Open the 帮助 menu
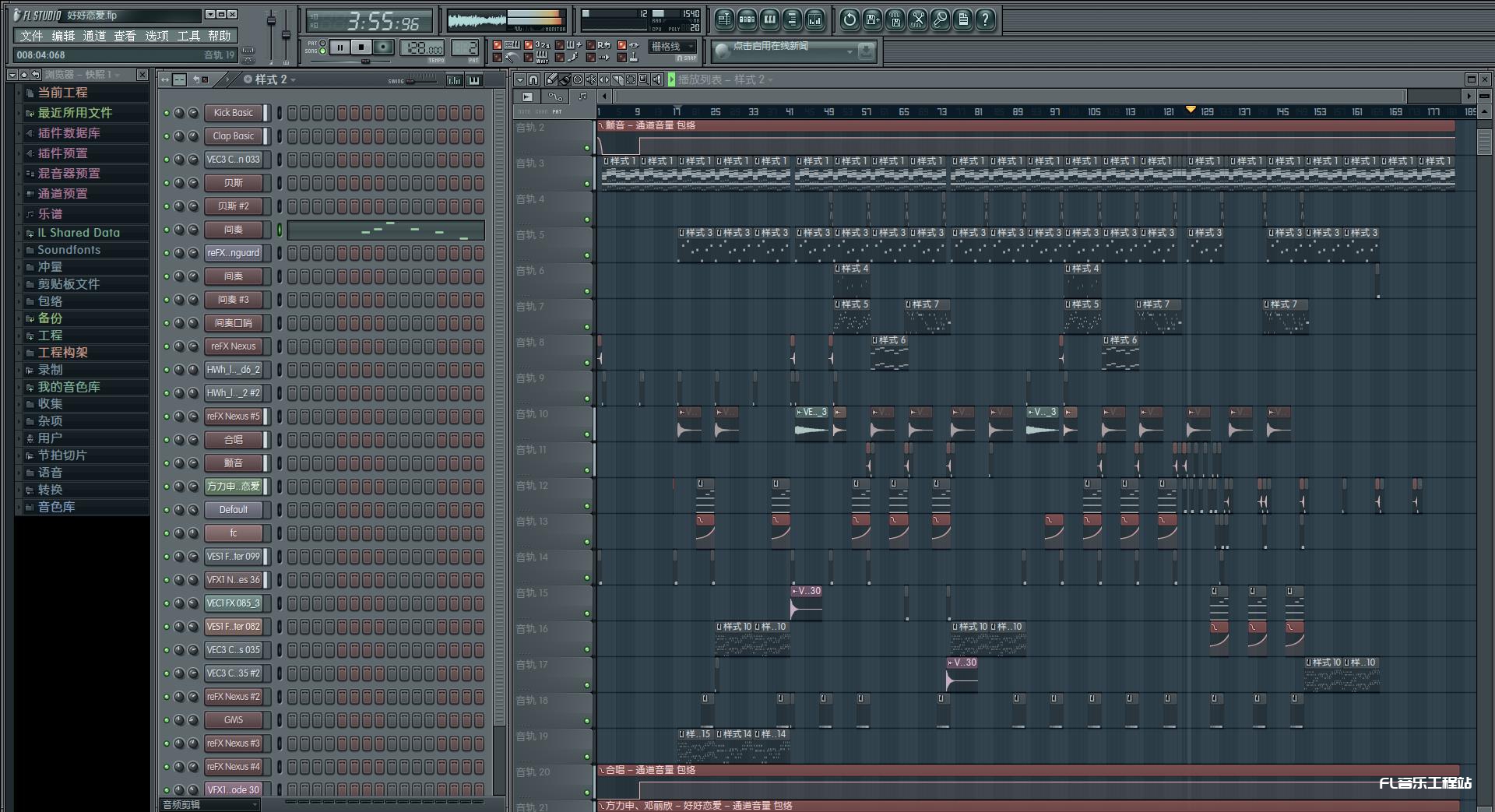Screen dimensions: 1495x812 click(220, 36)
